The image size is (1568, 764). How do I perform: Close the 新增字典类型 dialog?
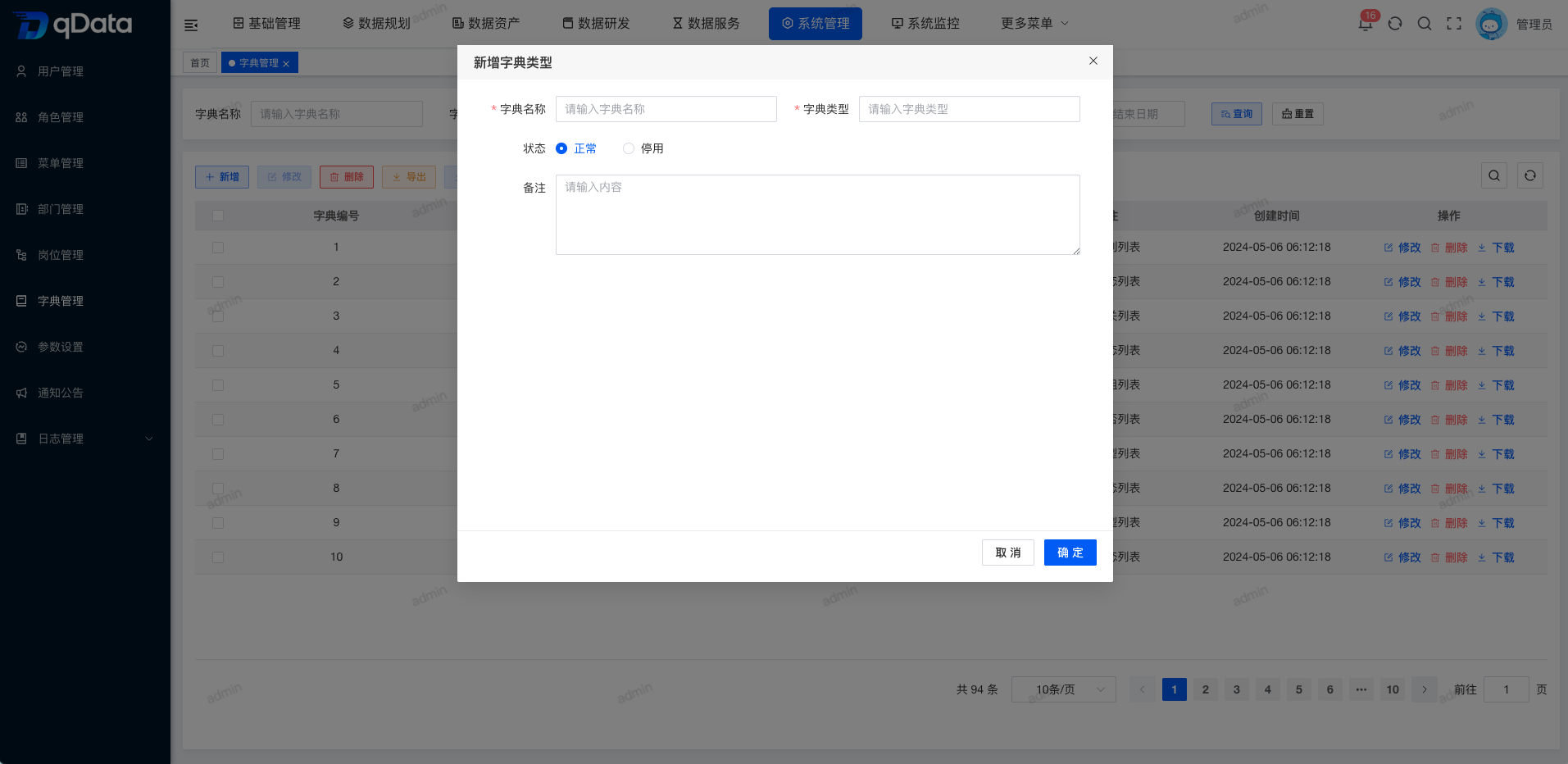(x=1093, y=61)
